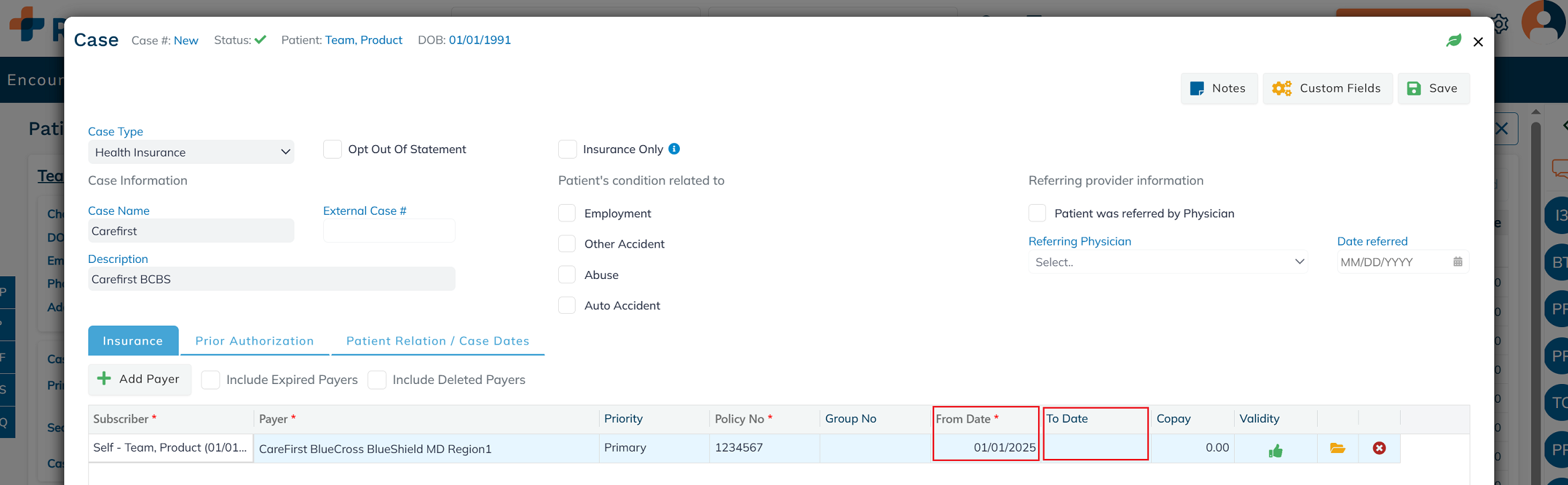Screen dimensions: 1568x485
Task: Open the Referring Physician dropdown
Action: tap(1167, 262)
